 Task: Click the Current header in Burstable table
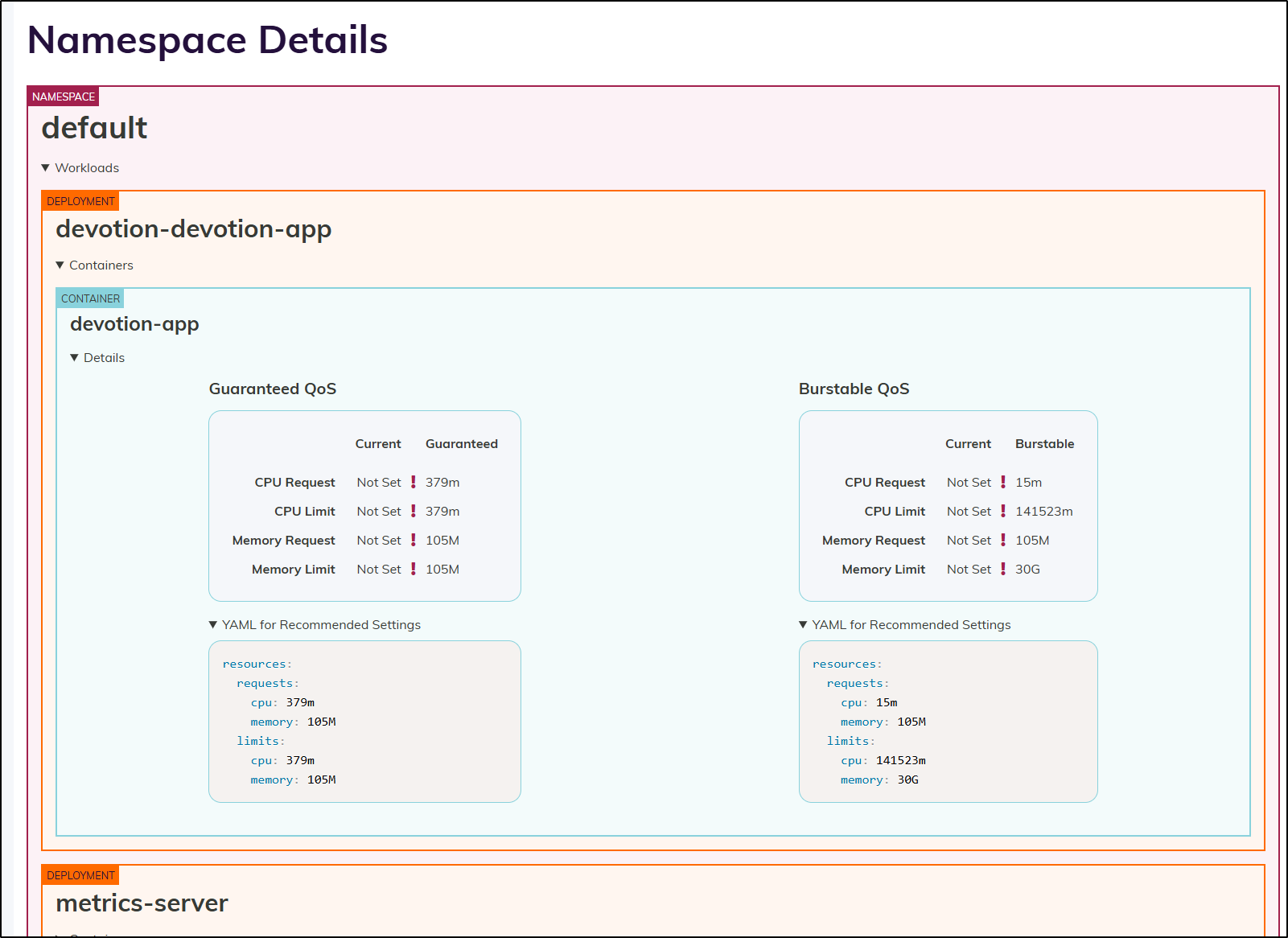969,443
